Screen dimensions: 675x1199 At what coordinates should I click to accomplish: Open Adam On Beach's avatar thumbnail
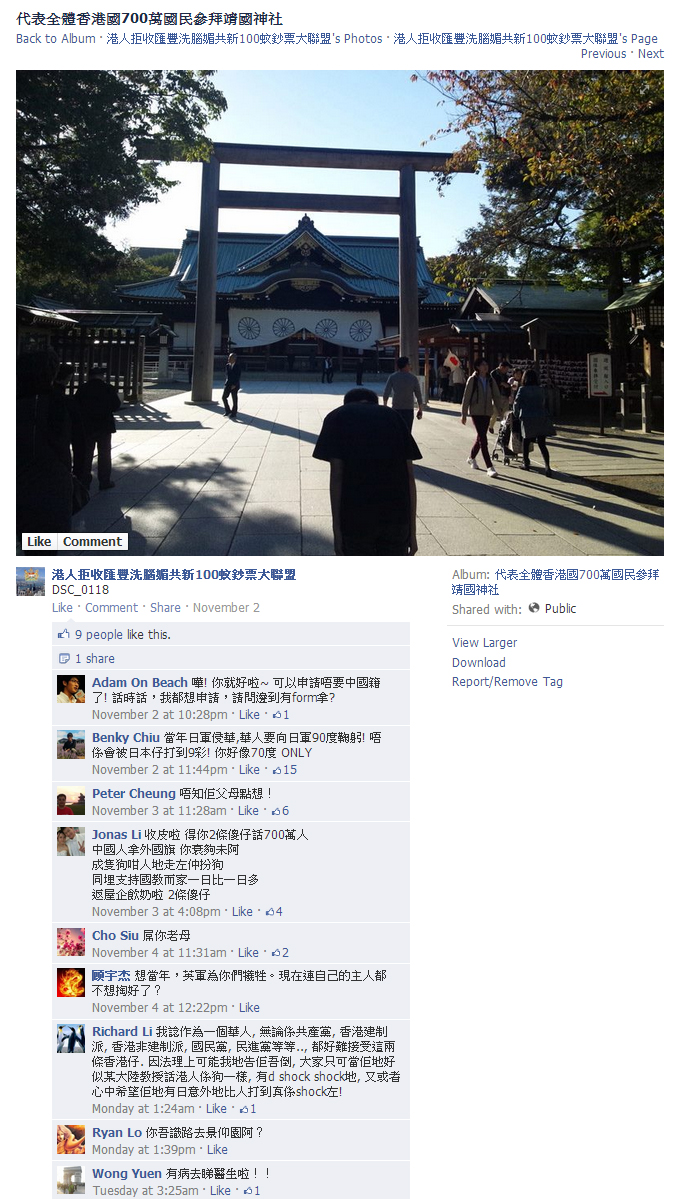(70, 689)
